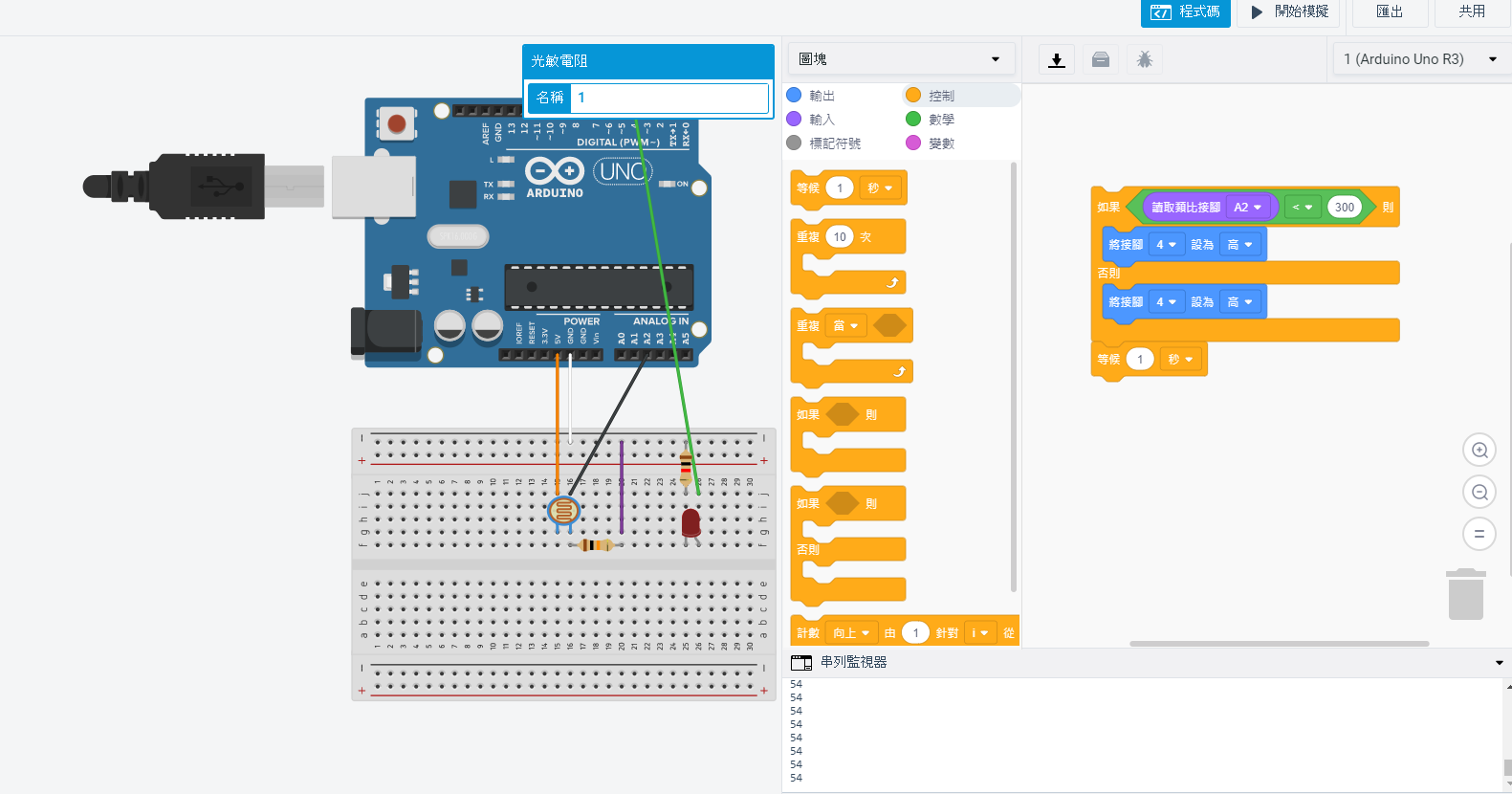Open the libraries icon in code toolbar
The width and height of the screenshot is (1512, 794).
point(1101,60)
